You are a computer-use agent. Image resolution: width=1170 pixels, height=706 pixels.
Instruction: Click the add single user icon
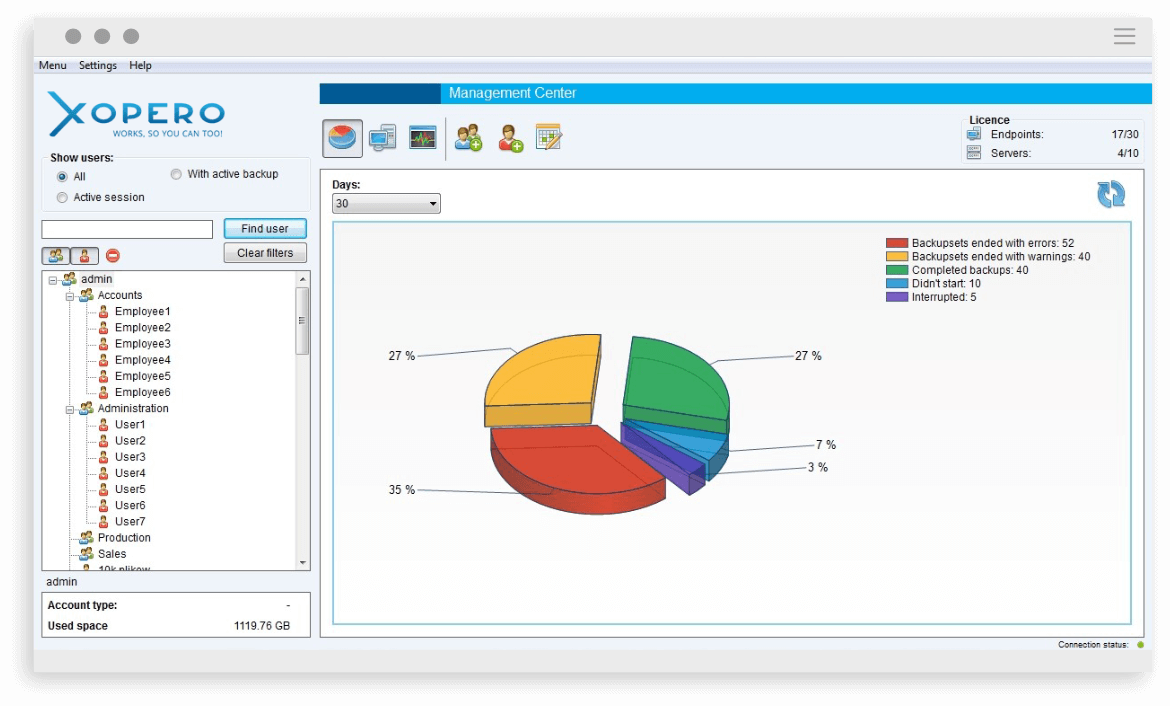[x=510, y=137]
